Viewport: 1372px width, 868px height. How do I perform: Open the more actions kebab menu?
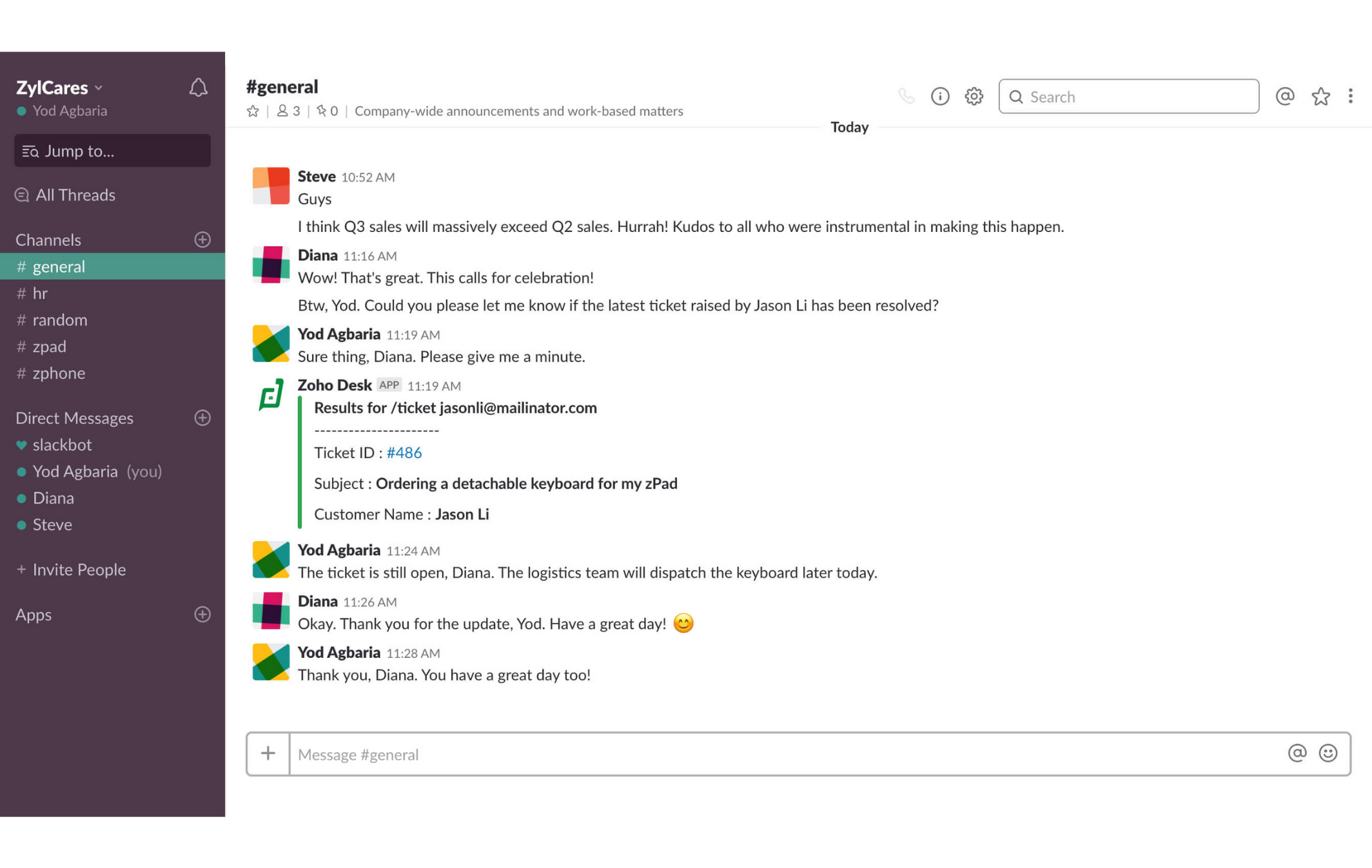[1351, 95]
